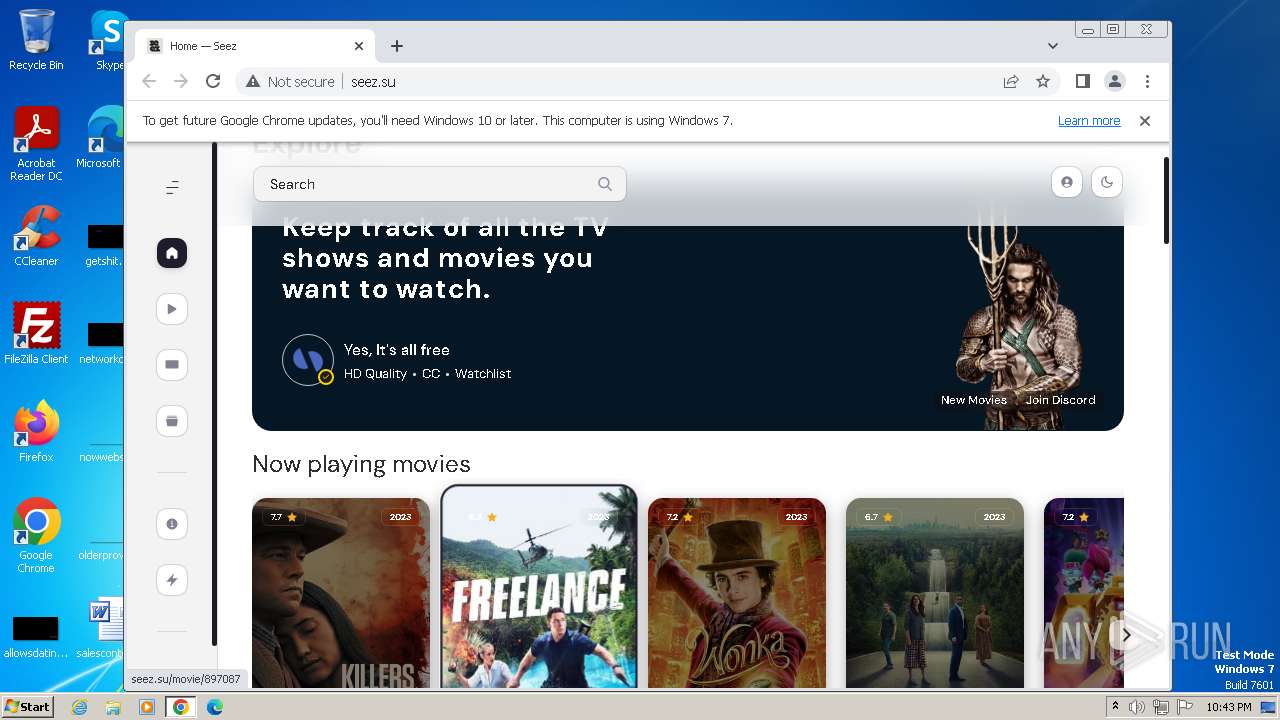
Task: Reload the page in Chrome
Action: tap(213, 82)
